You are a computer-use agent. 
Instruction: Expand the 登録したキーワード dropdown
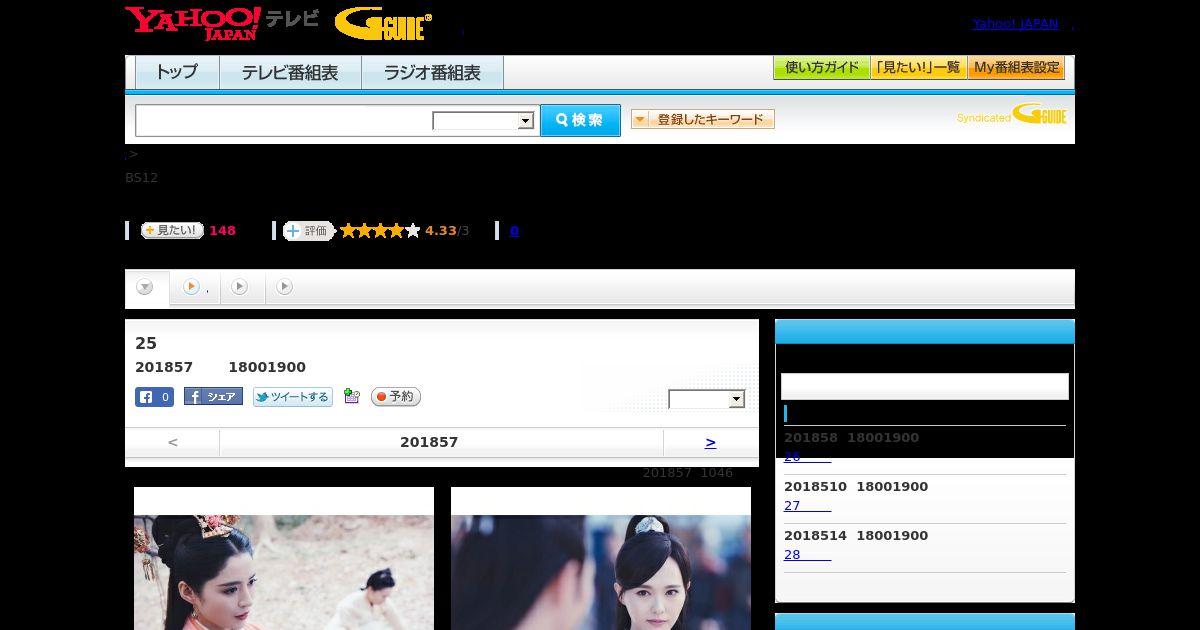[x=703, y=120]
